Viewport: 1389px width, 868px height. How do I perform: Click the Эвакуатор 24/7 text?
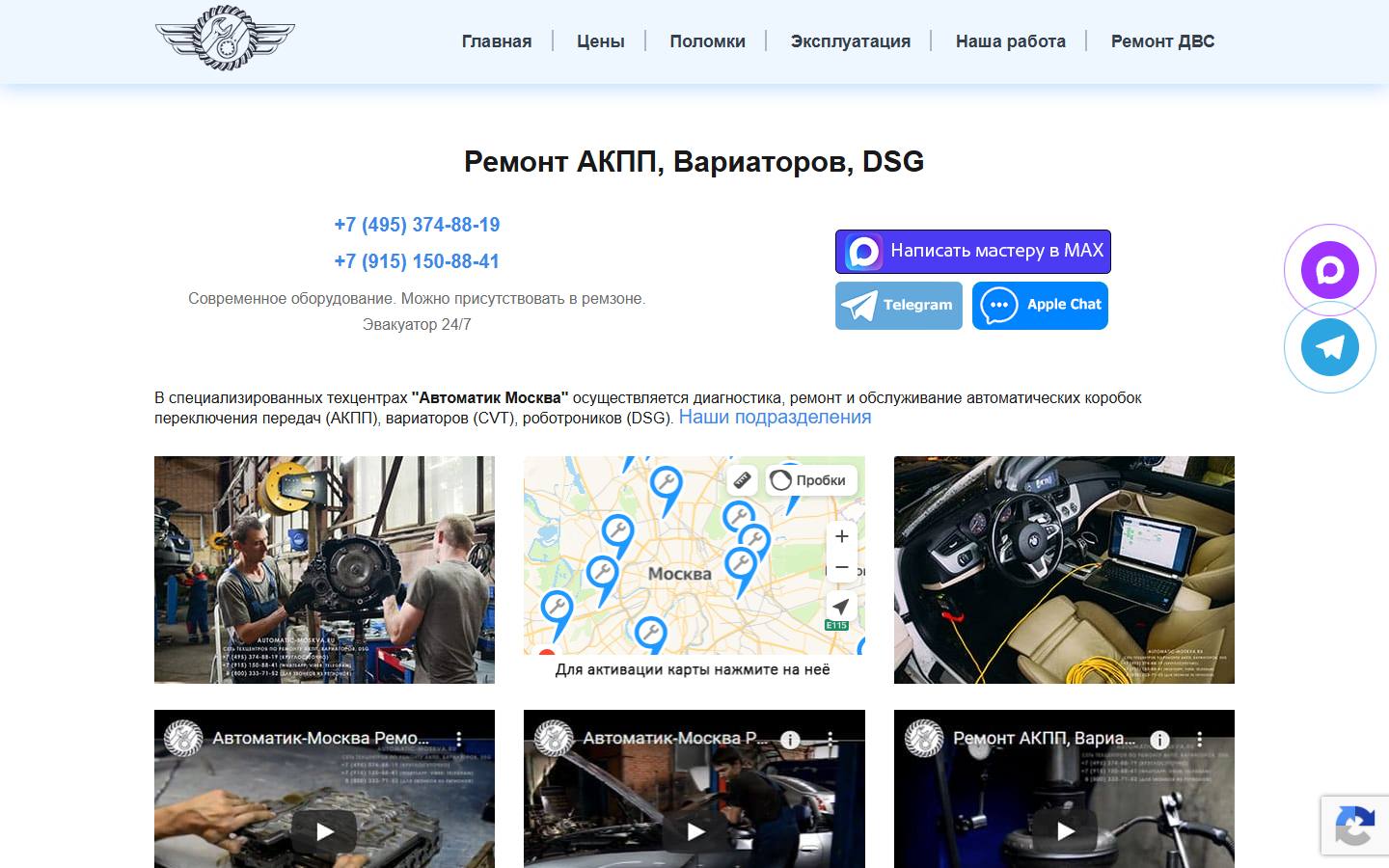tap(417, 325)
